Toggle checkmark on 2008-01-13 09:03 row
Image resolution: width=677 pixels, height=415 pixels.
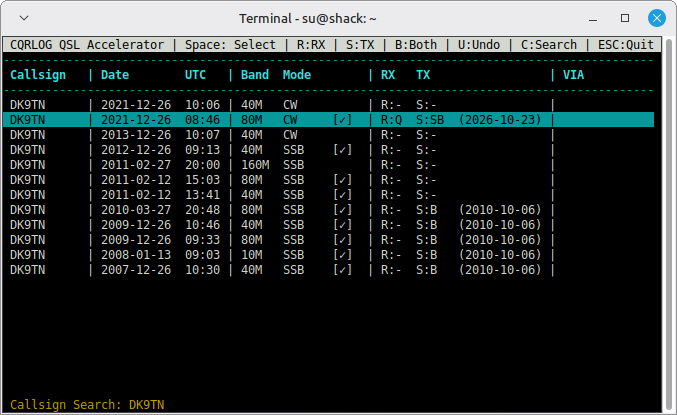[x=342, y=255]
